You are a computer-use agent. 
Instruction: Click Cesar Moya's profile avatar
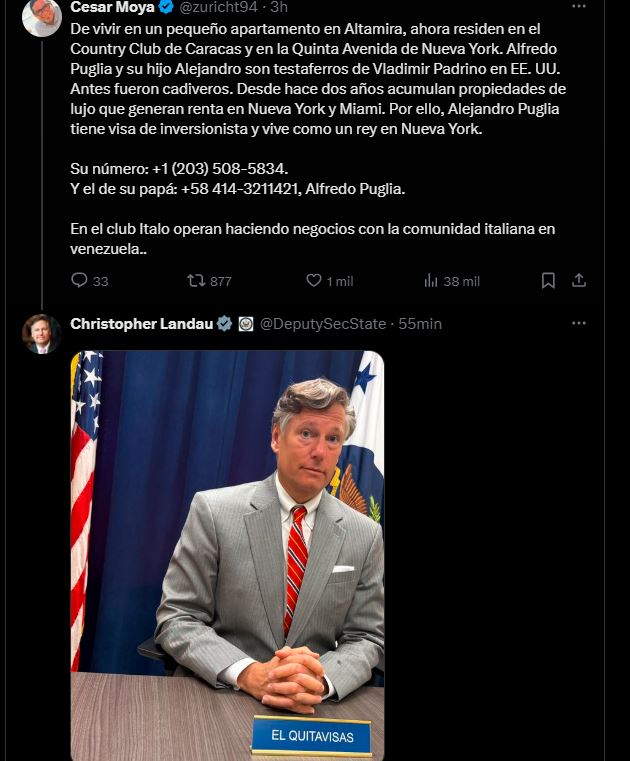[42, 15]
